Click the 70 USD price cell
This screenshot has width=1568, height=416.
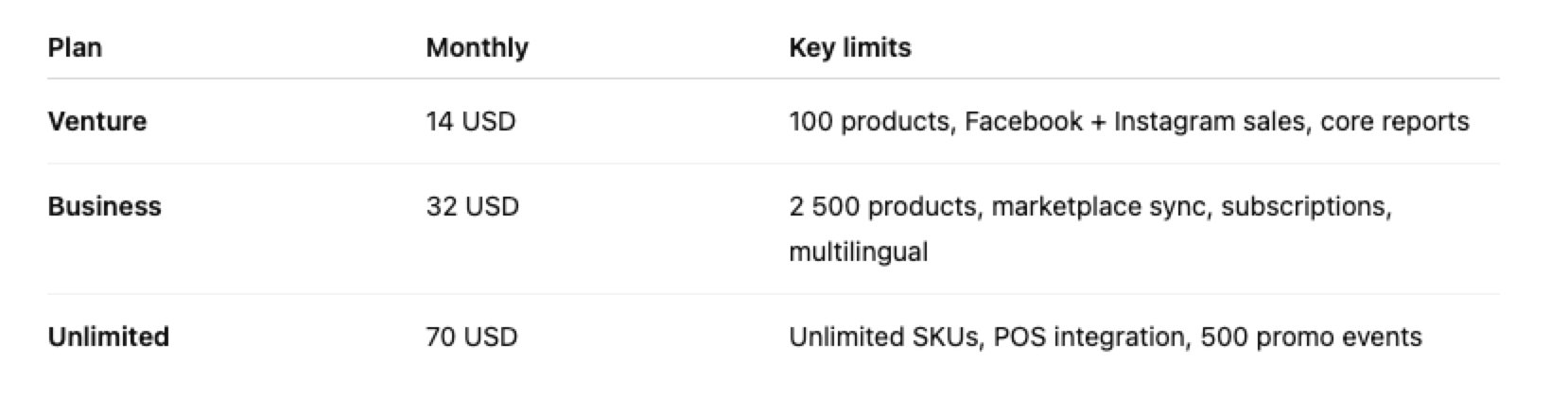pos(471,337)
